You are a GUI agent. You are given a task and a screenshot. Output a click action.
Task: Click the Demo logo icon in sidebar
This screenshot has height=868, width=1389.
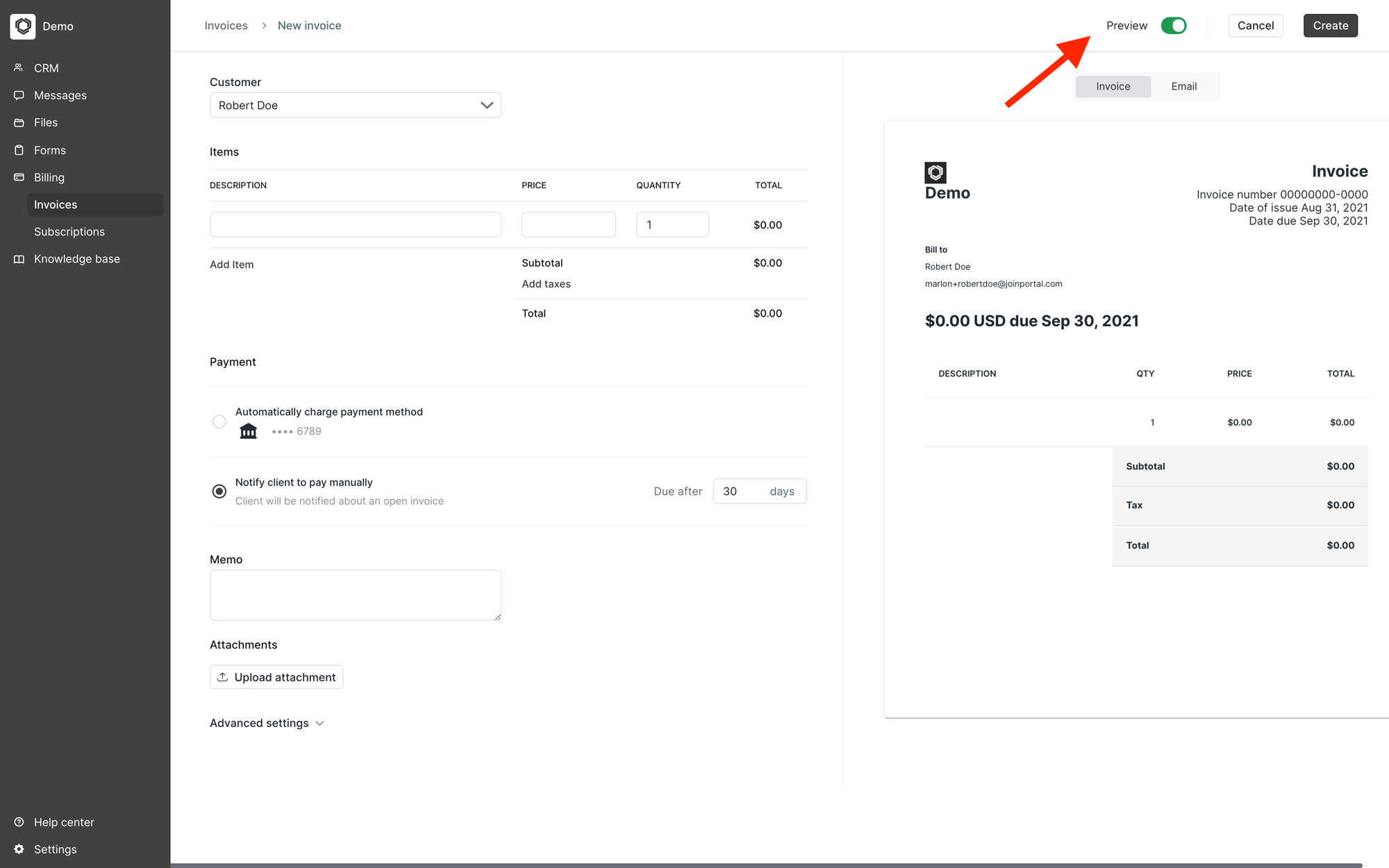pos(23,26)
